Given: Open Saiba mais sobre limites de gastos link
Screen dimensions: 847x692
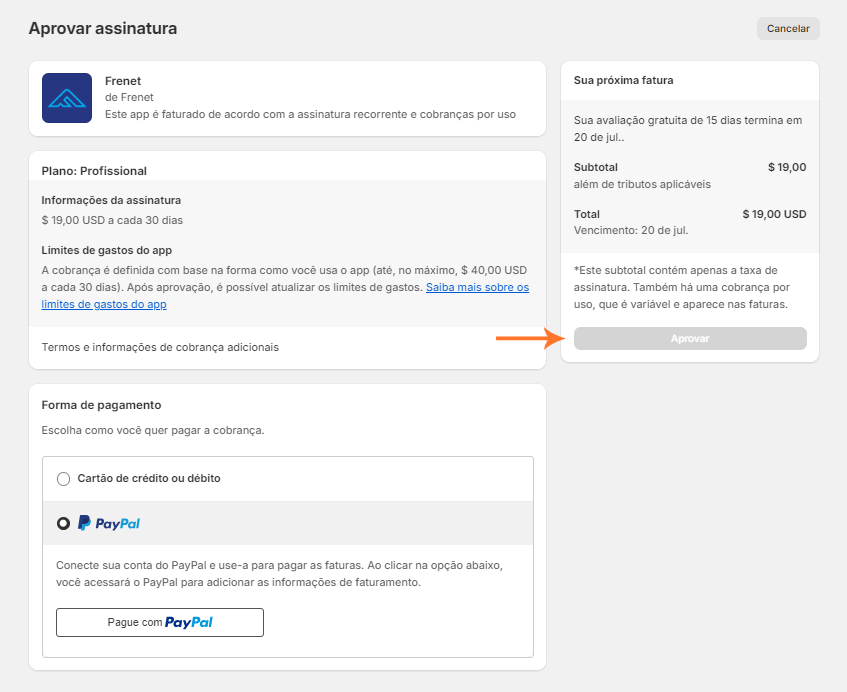Looking at the screenshot, I should (477, 288).
